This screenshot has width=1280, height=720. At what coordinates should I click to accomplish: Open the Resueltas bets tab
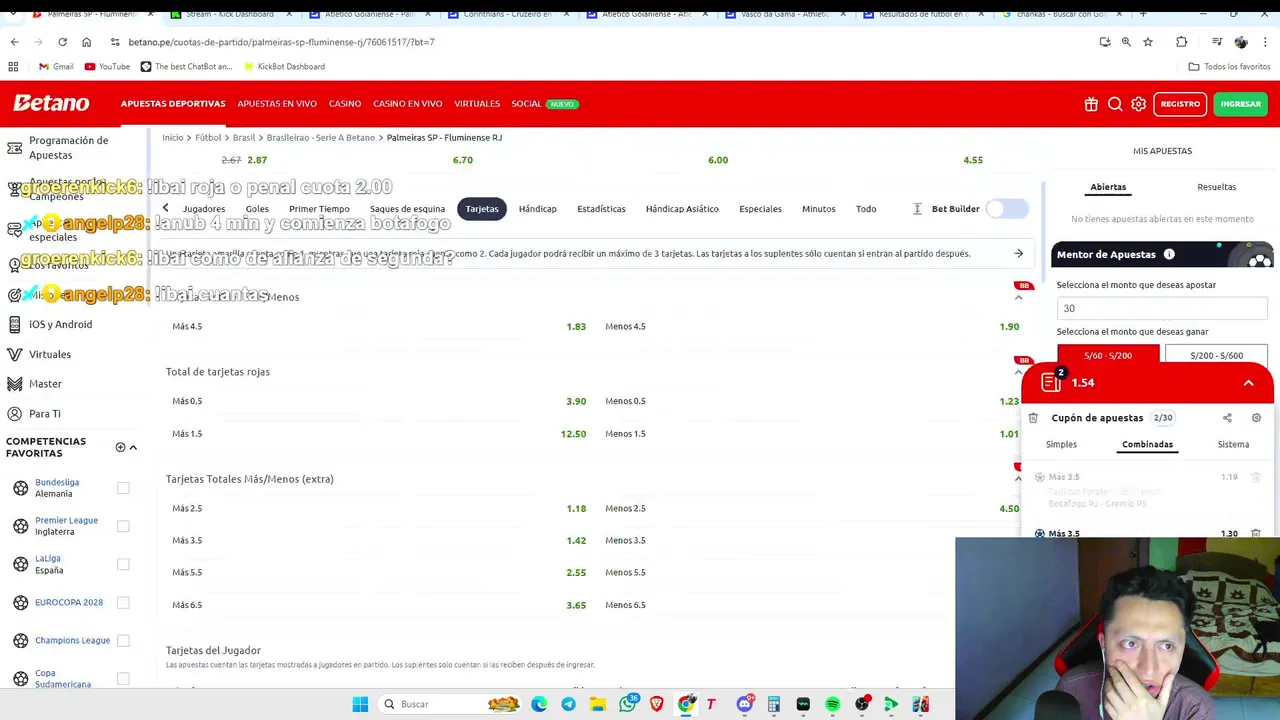coord(1216,187)
